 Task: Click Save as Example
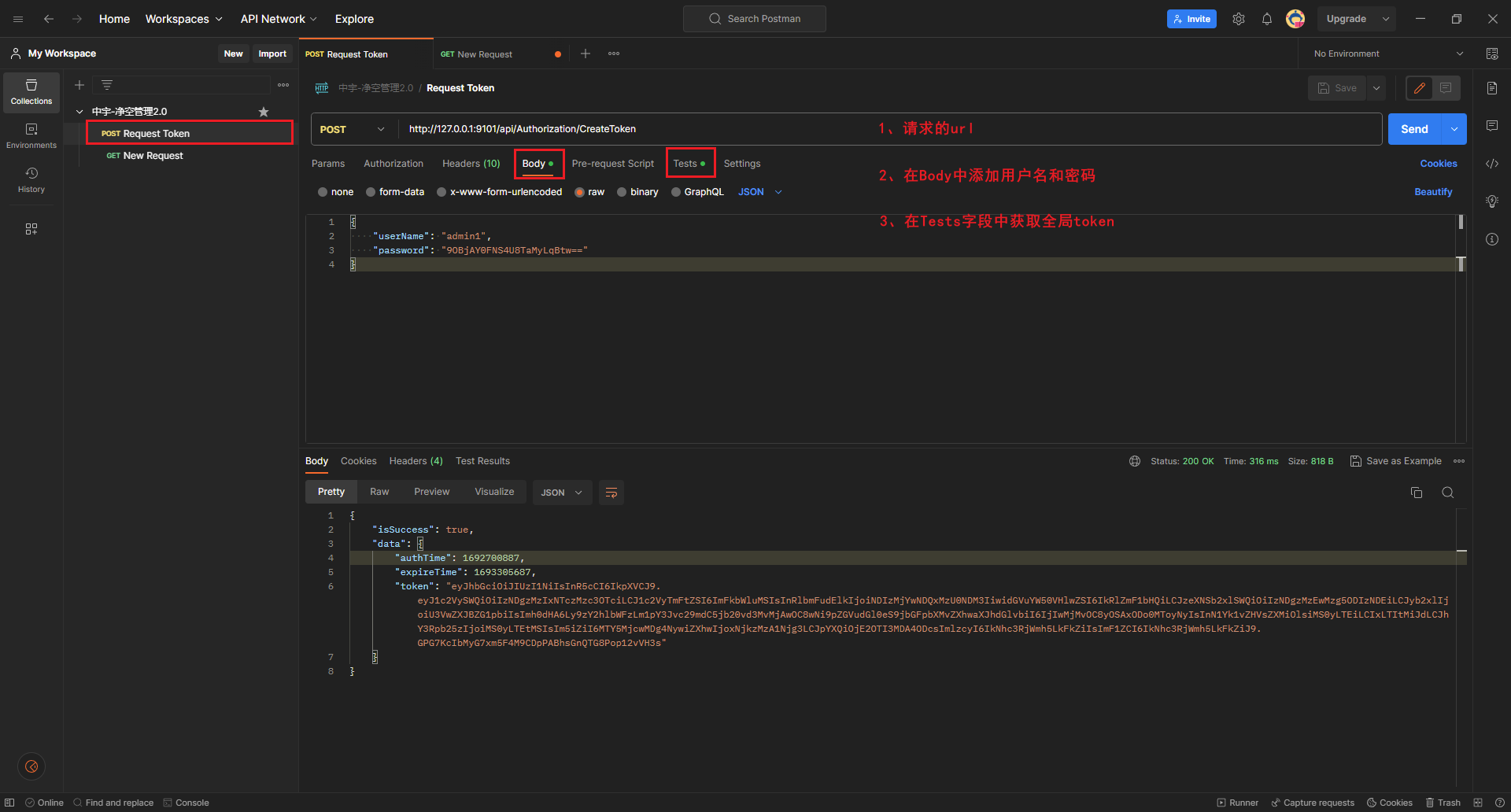1396,461
